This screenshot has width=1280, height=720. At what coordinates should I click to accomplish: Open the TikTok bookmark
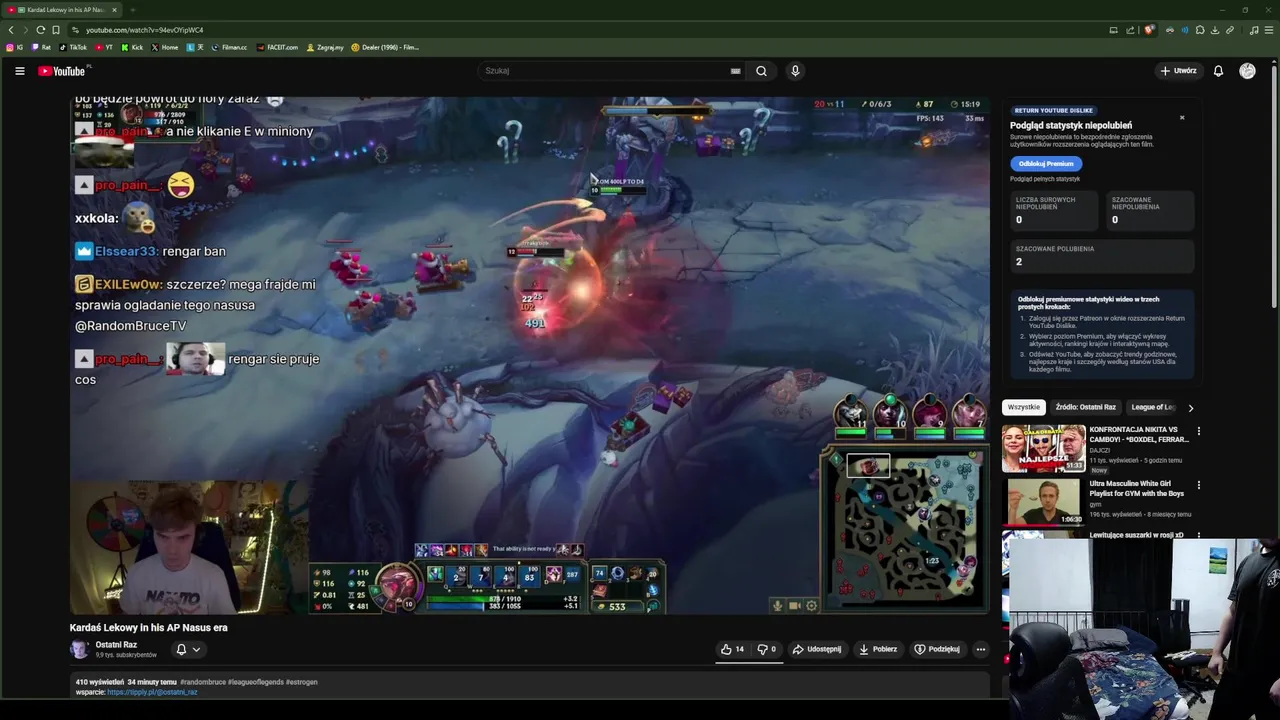click(73, 47)
